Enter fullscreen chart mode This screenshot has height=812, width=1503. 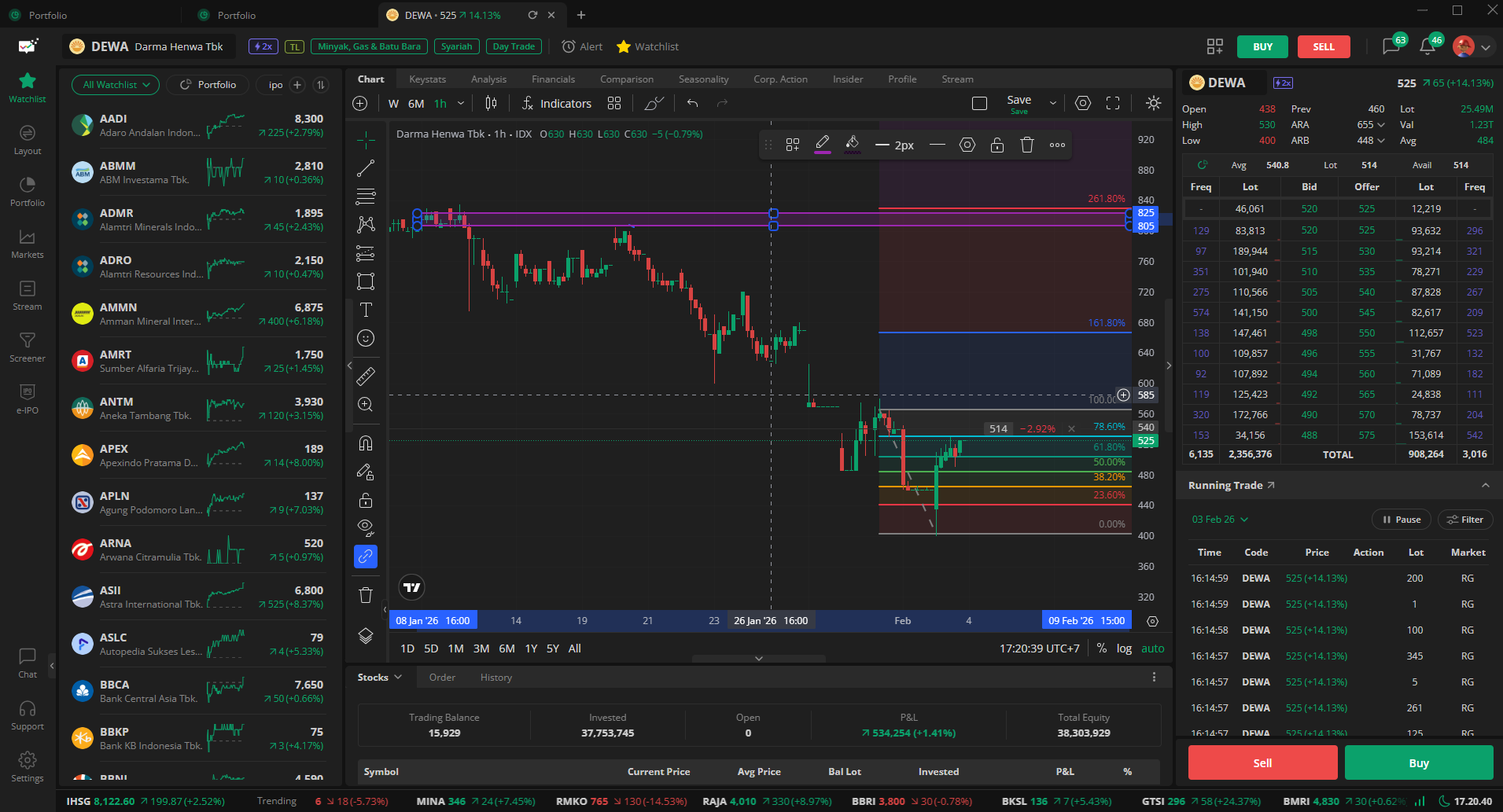coord(1113,104)
